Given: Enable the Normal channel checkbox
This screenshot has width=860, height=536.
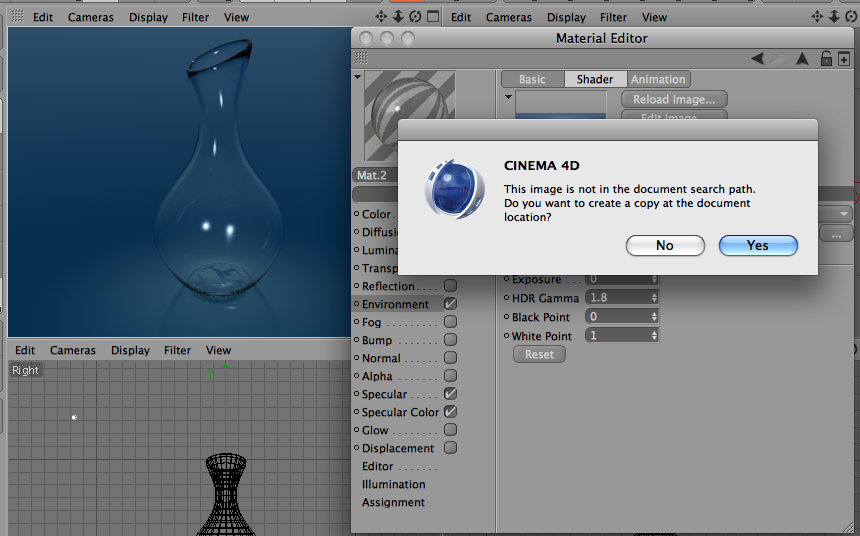Looking at the screenshot, I should 450,358.
